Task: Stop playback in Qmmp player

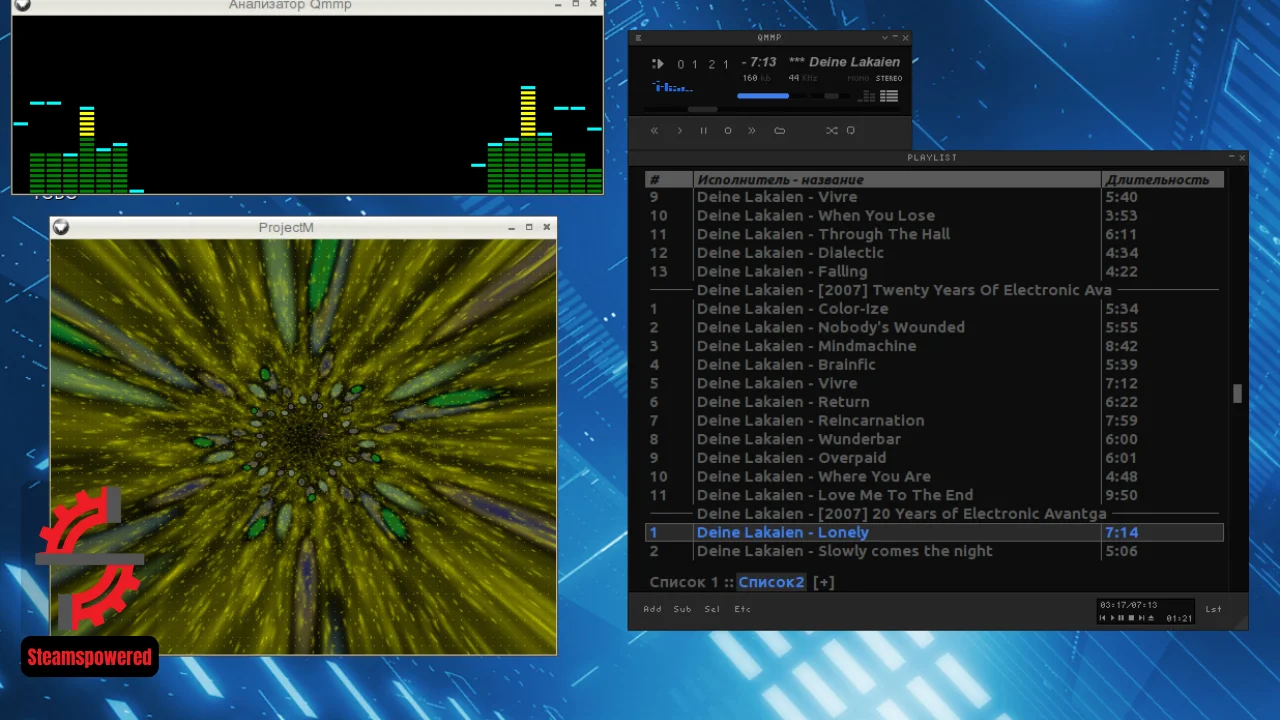Action: [x=728, y=131]
